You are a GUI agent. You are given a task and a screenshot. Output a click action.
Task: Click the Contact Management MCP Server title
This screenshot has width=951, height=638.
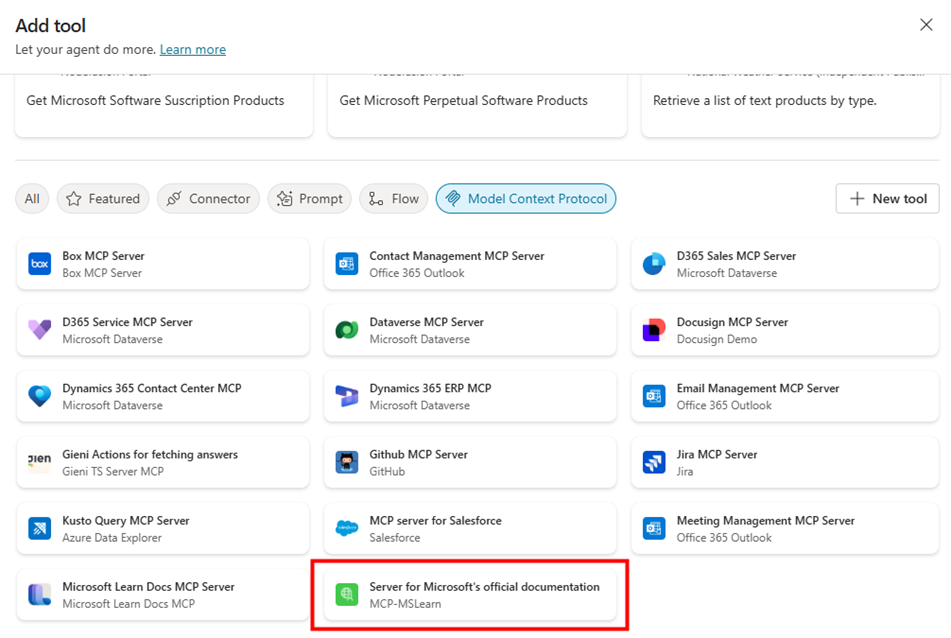(457, 256)
